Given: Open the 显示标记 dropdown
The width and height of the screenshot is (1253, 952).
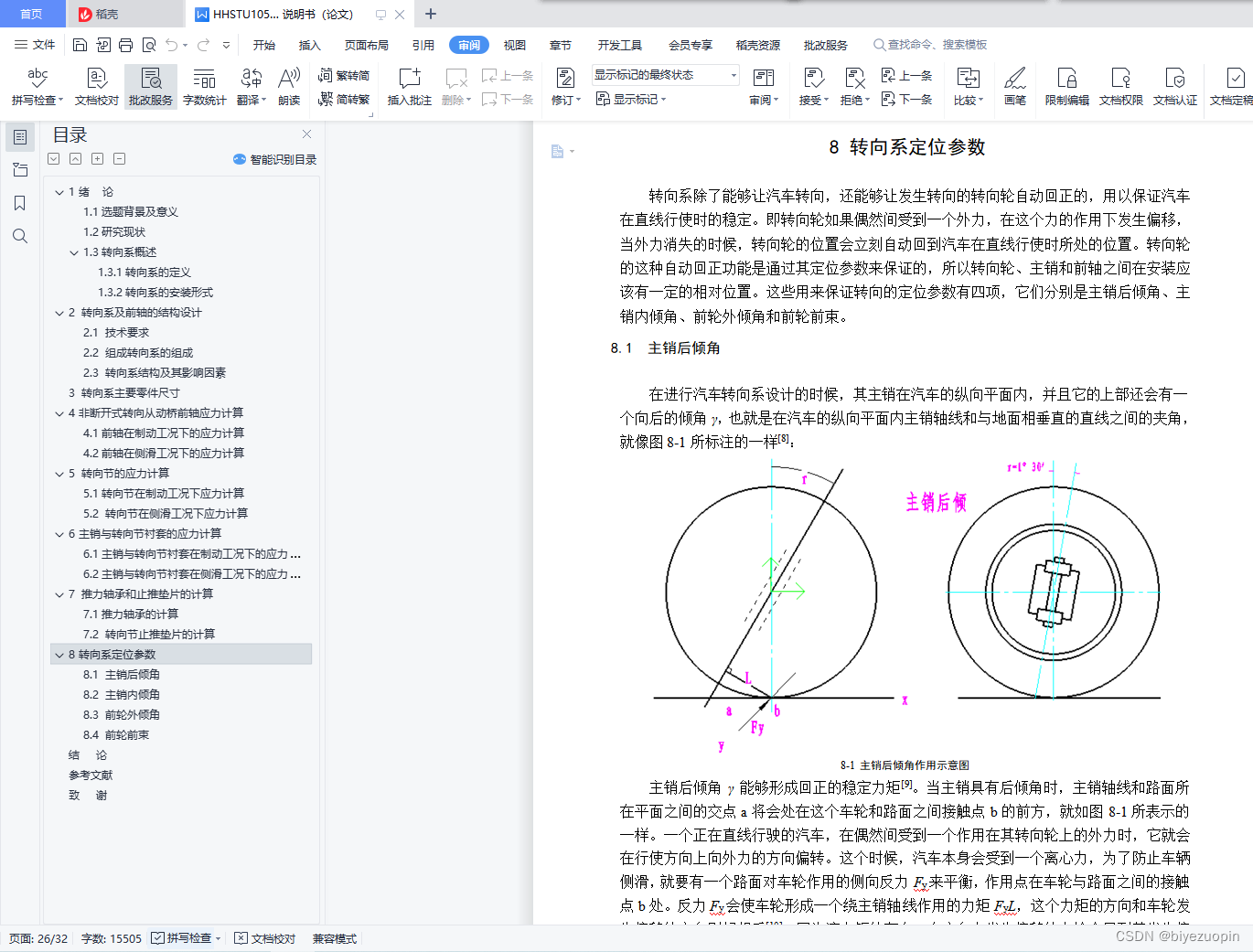Looking at the screenshot, I should [x=631, y=99].
